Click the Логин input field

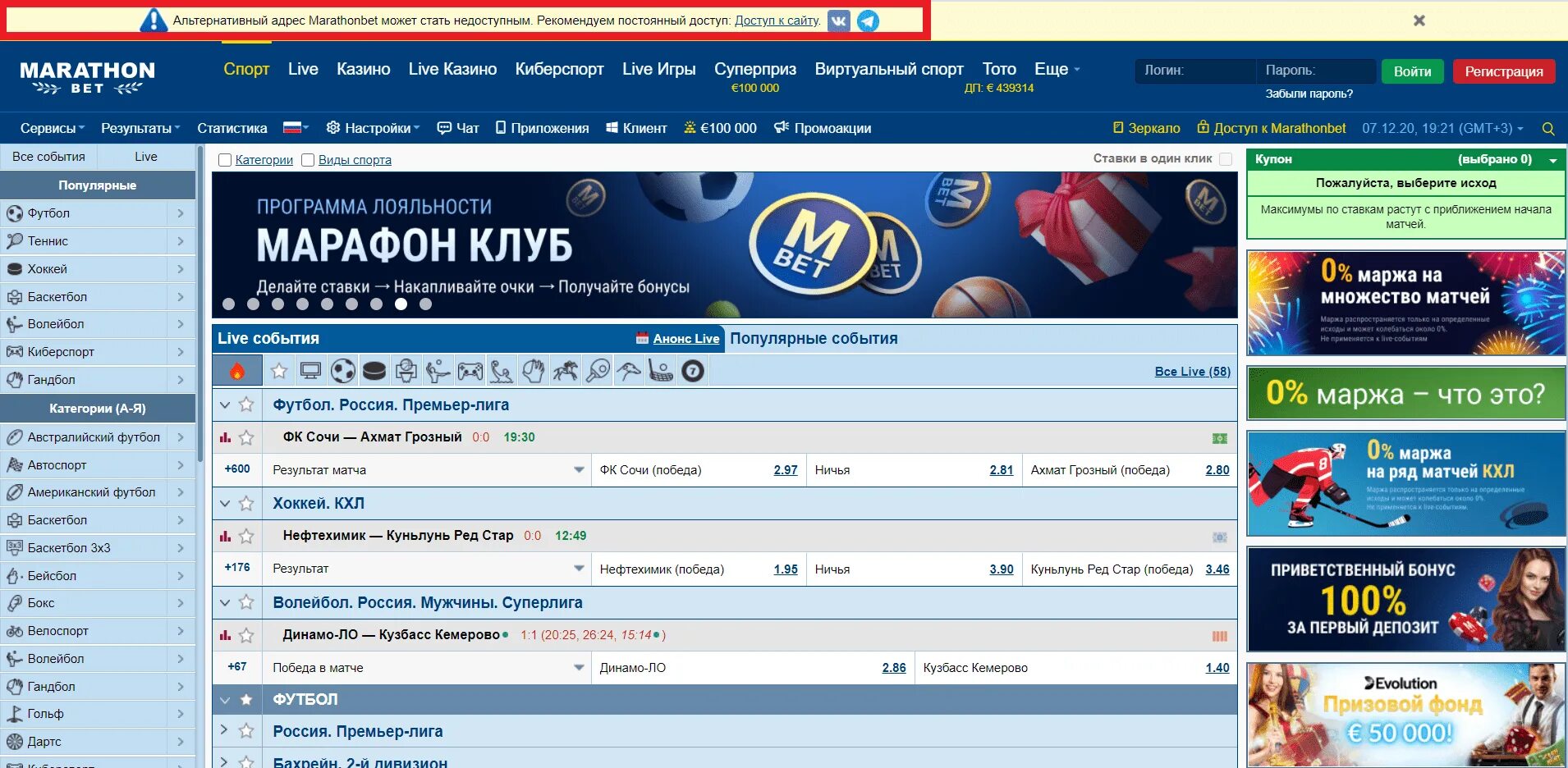click(1194, 71)
